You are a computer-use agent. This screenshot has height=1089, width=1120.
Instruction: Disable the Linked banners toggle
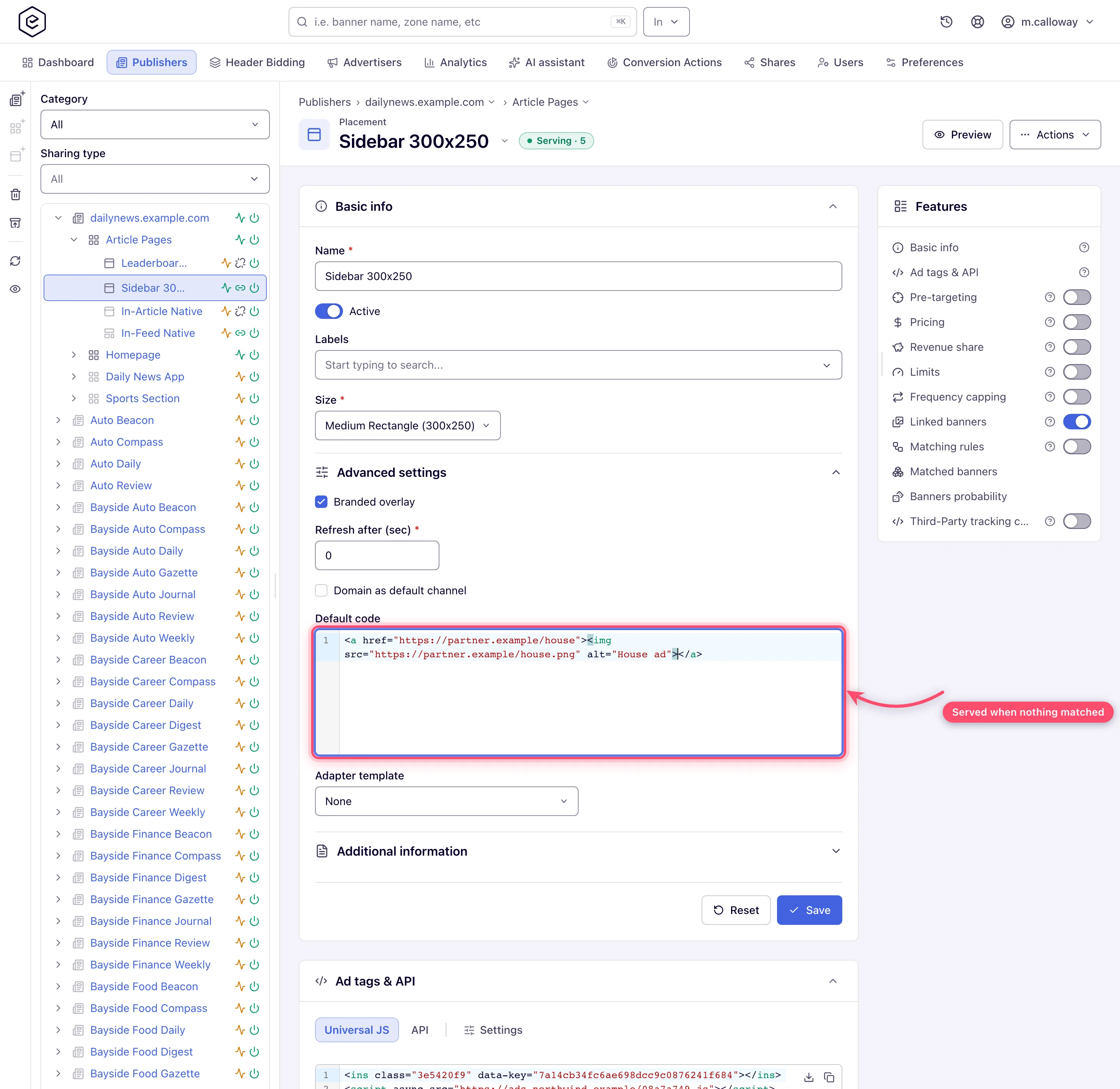click(1077, 422)
